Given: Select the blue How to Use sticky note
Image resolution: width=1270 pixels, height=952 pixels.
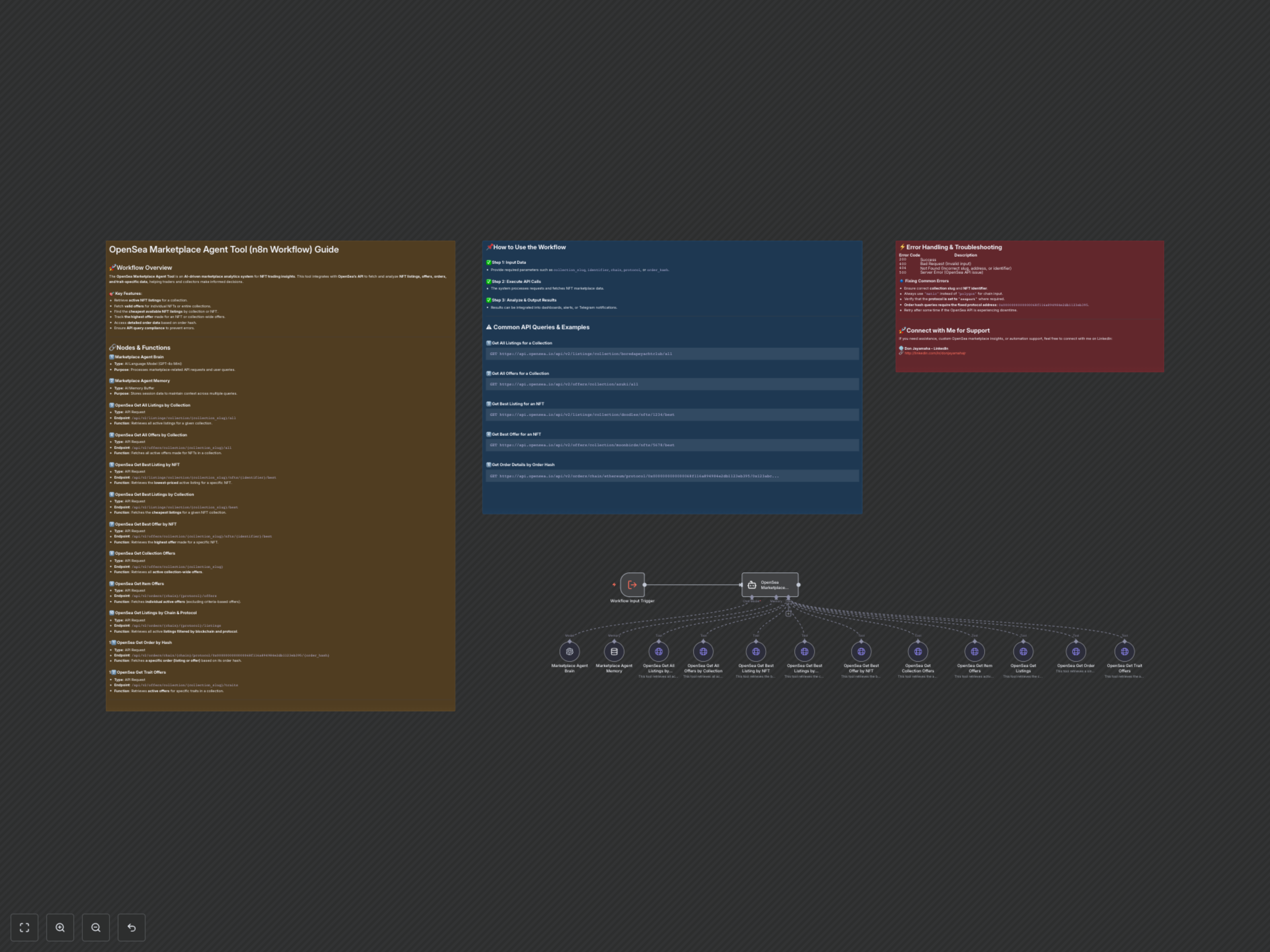Looking at the screenshot, I should click(672, 499).
